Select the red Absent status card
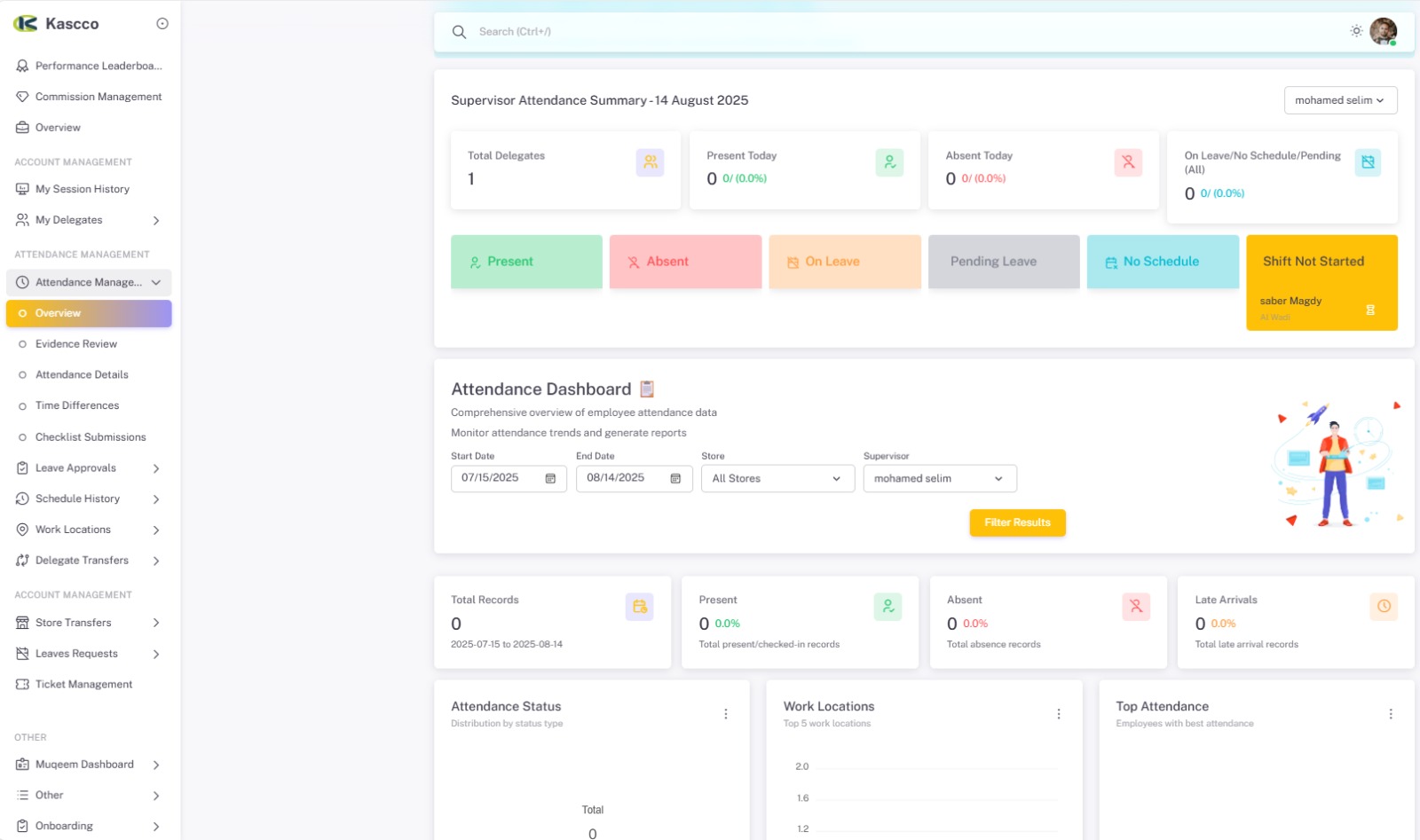 [685, 262]
